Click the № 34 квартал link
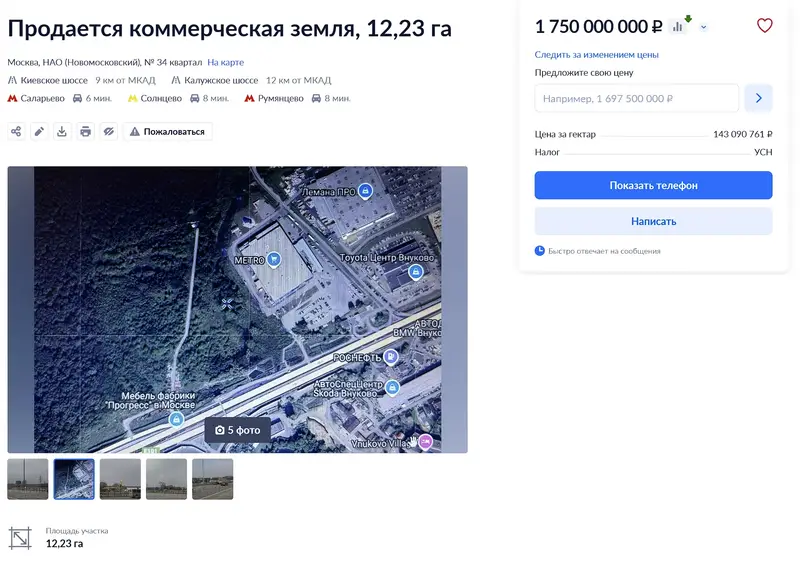The height and width of the screenshot is (569, 800). [x=173, y=62]
